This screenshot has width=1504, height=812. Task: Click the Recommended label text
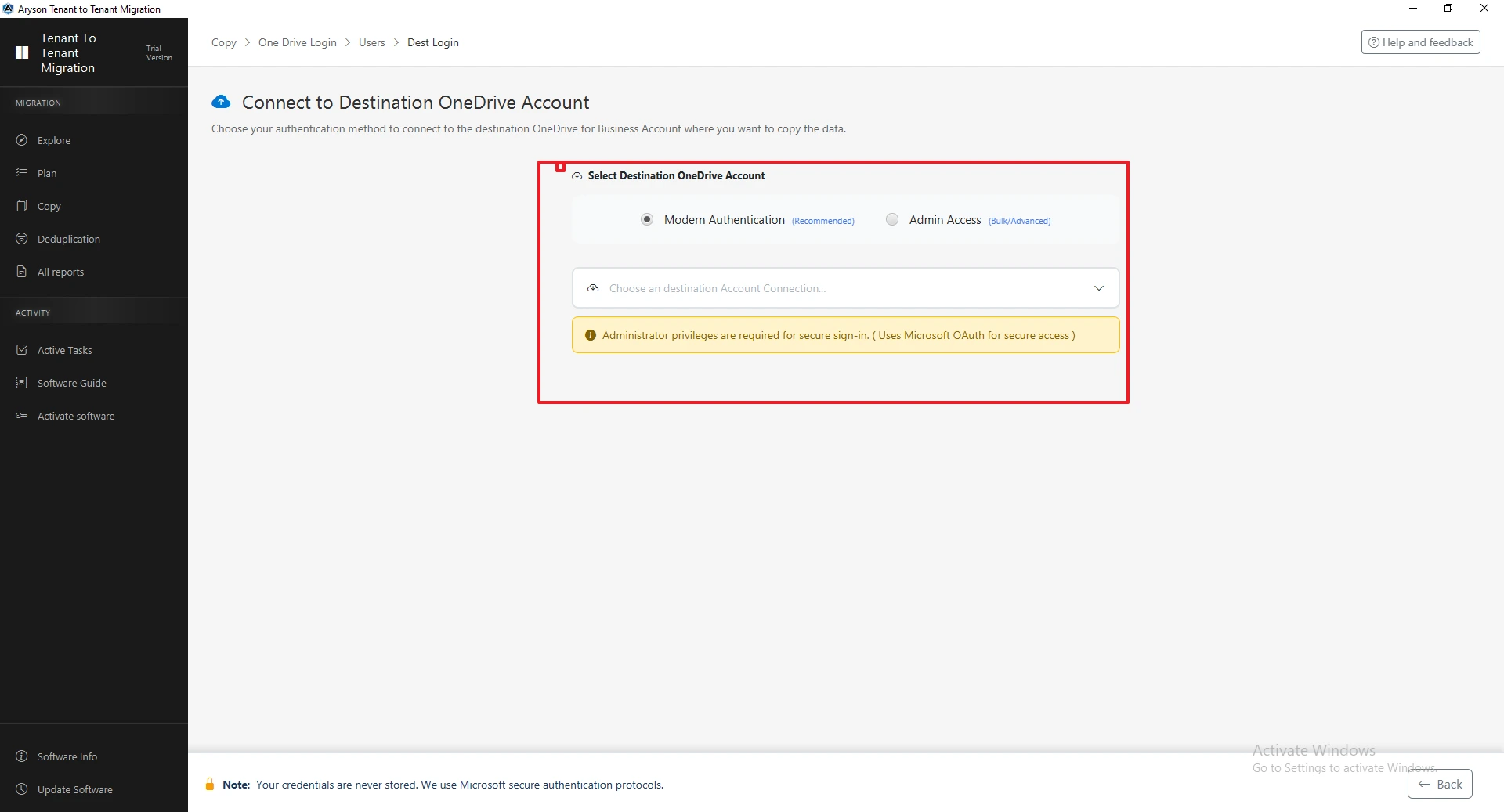click(822, 221)
